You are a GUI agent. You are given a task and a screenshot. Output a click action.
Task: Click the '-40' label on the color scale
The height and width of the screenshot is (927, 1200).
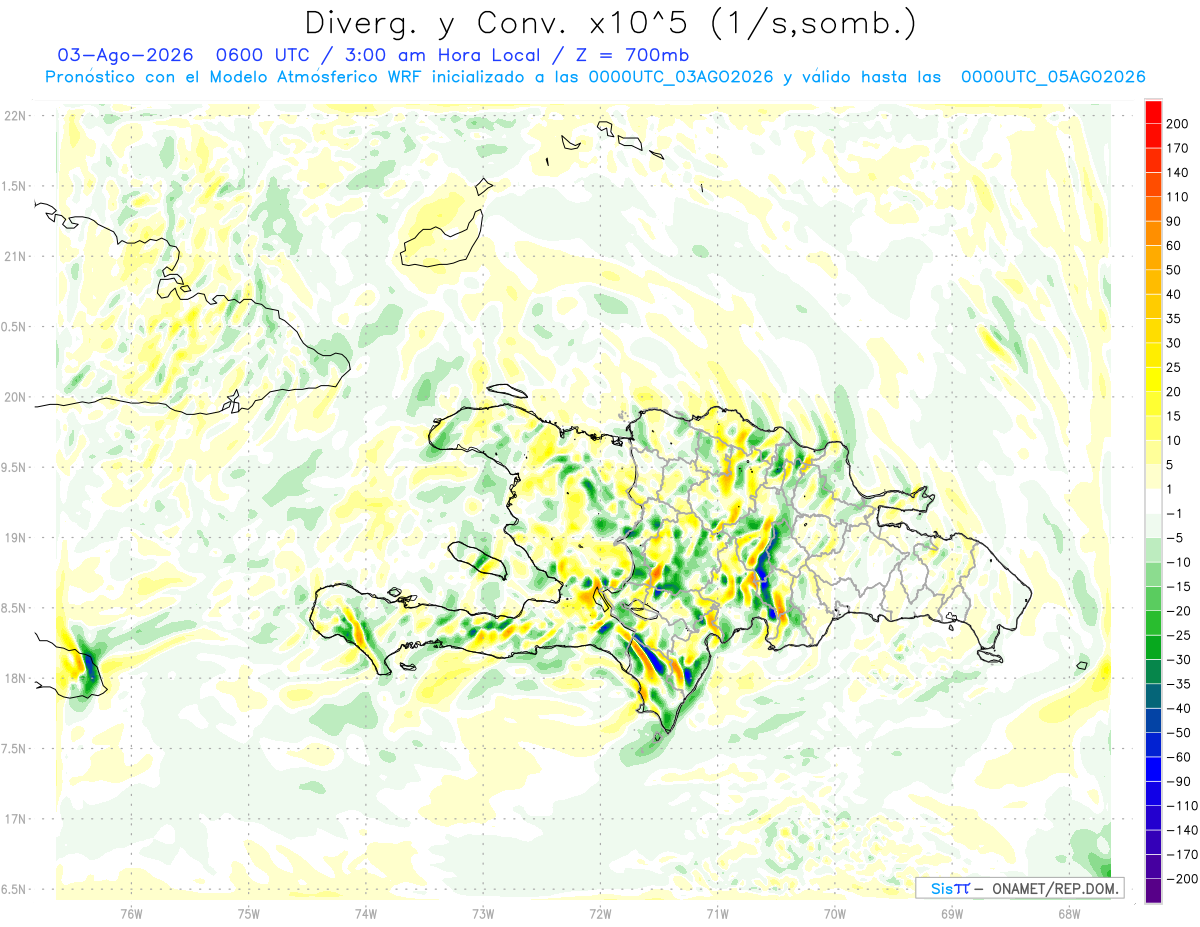click(1178, 708)
